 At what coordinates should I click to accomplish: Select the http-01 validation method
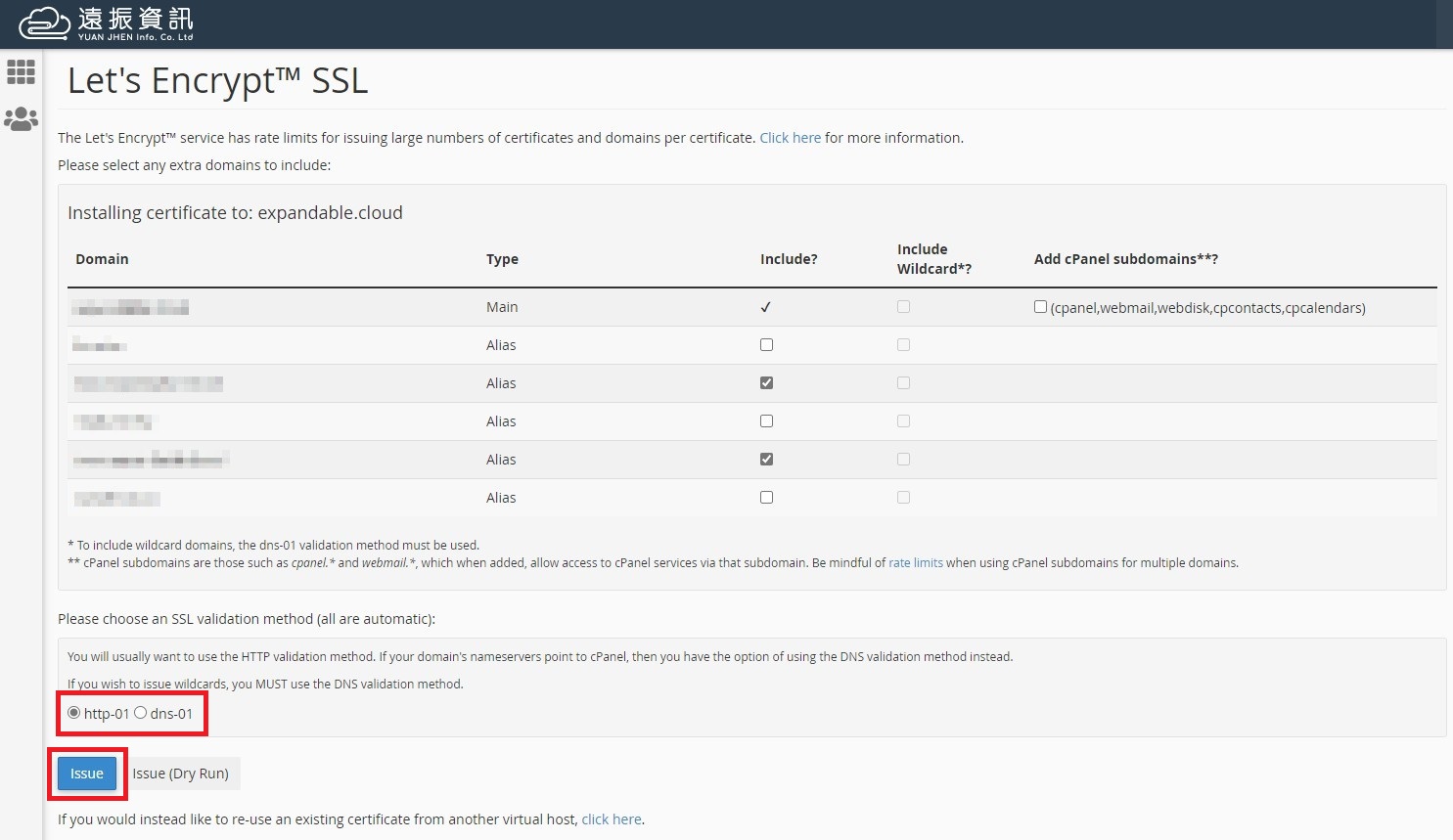coord(74,713)
